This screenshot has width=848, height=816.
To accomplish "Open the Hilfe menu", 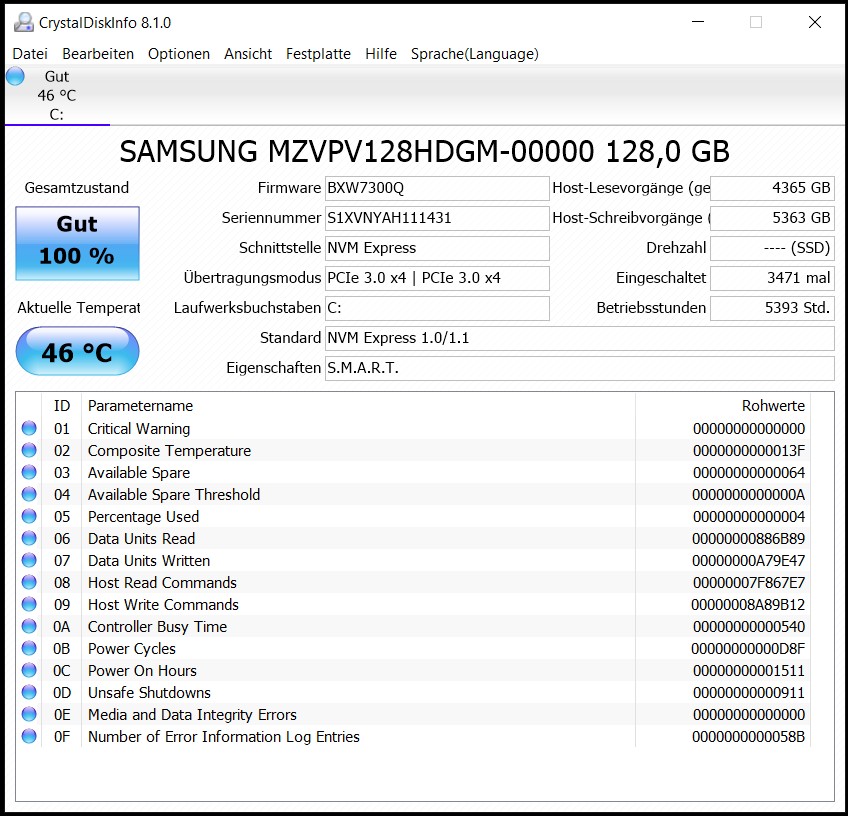I will click(x=381, y=54).
